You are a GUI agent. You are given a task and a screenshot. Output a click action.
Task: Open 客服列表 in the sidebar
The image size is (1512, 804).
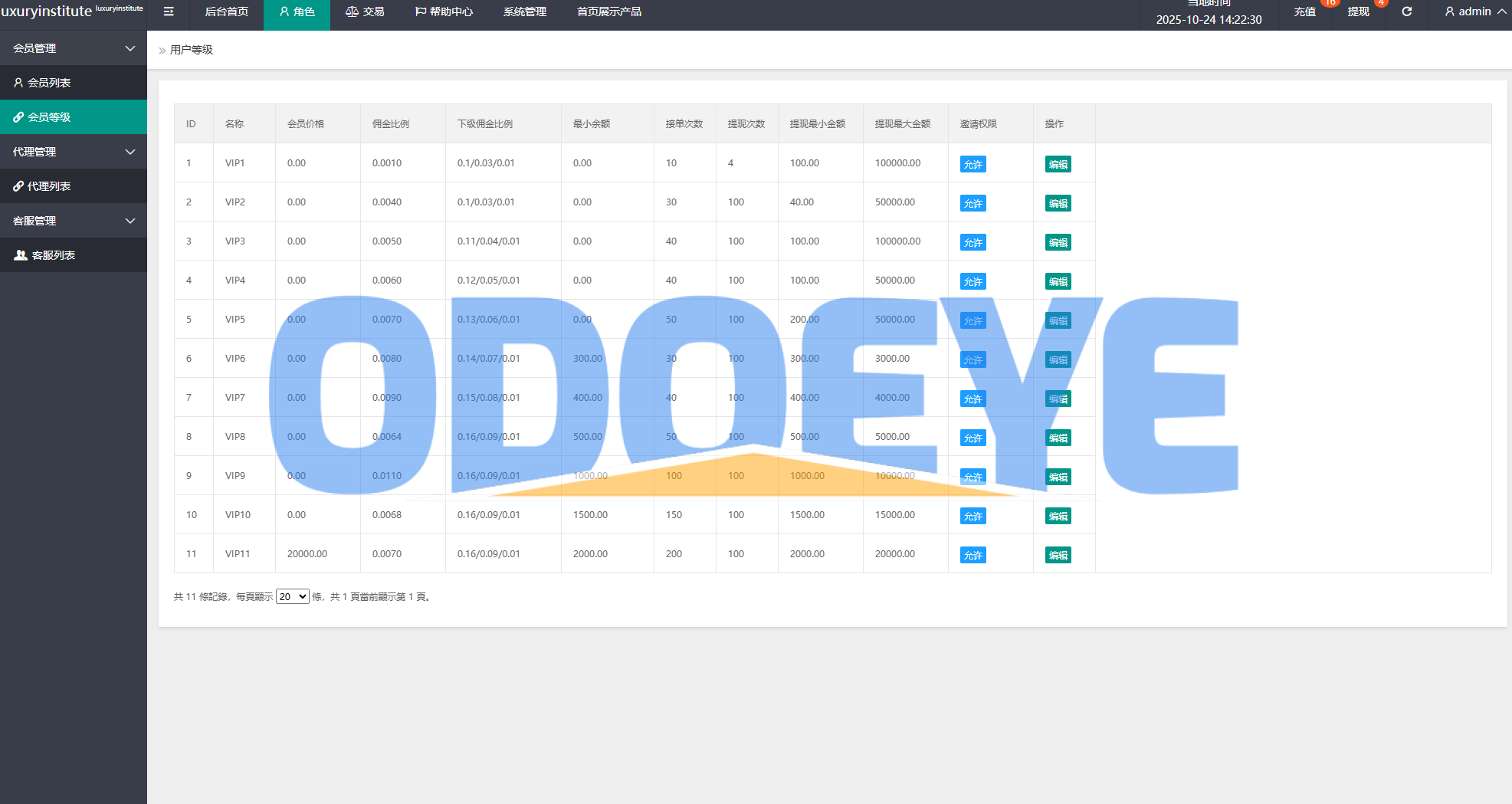point(53,255)
